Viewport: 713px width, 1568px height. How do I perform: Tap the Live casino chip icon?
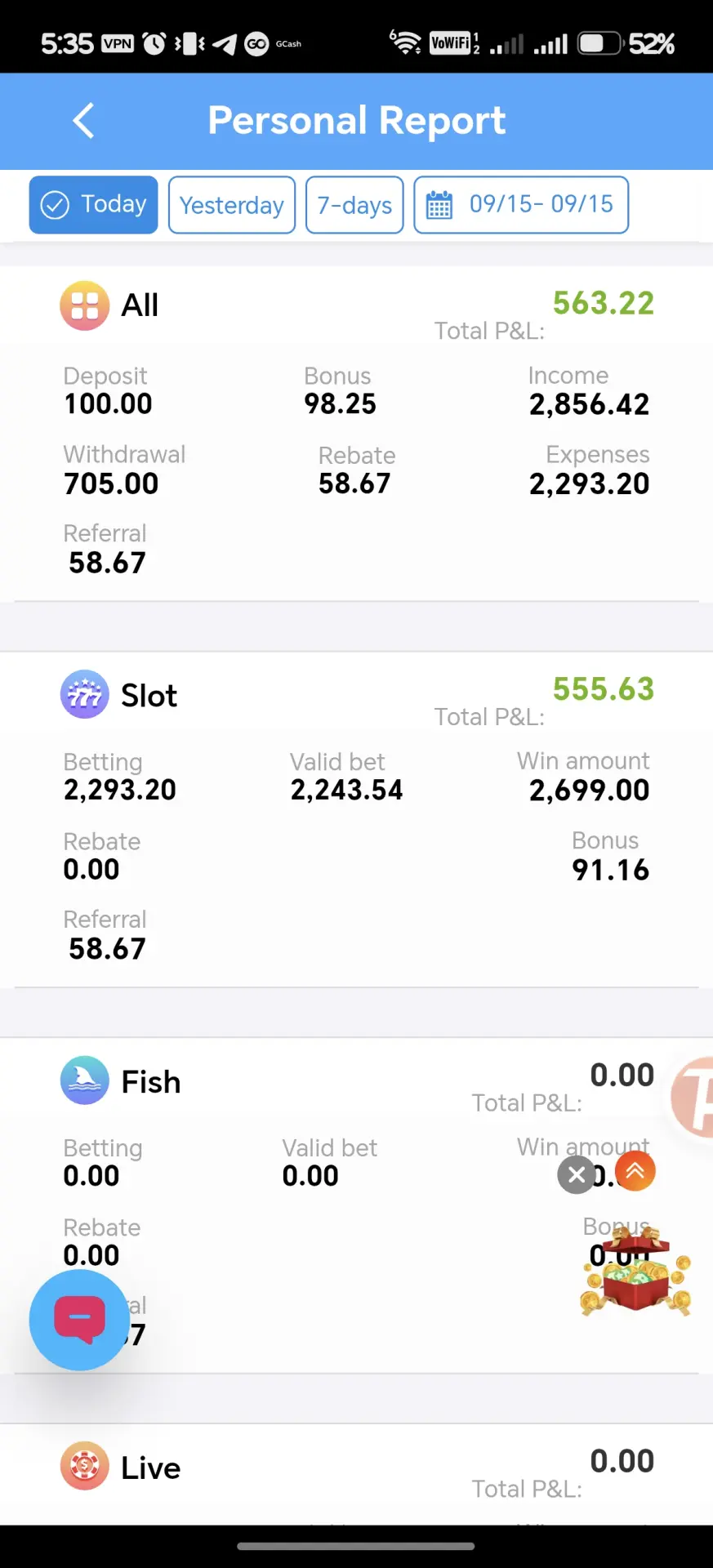(x=84, y=1466)
